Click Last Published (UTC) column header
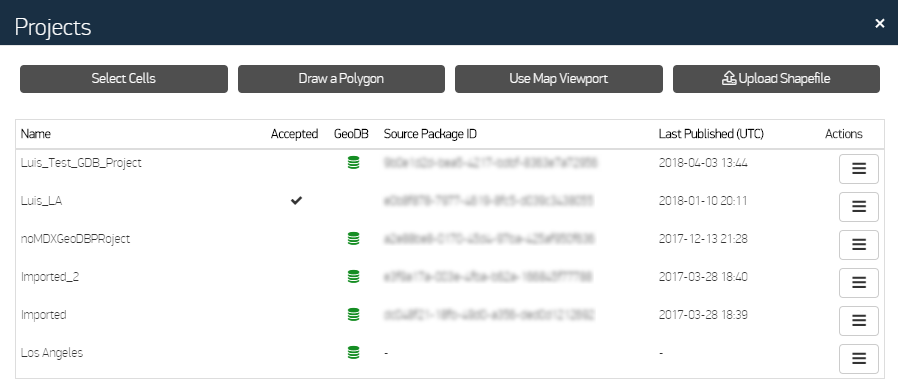 tap(711, 134)
